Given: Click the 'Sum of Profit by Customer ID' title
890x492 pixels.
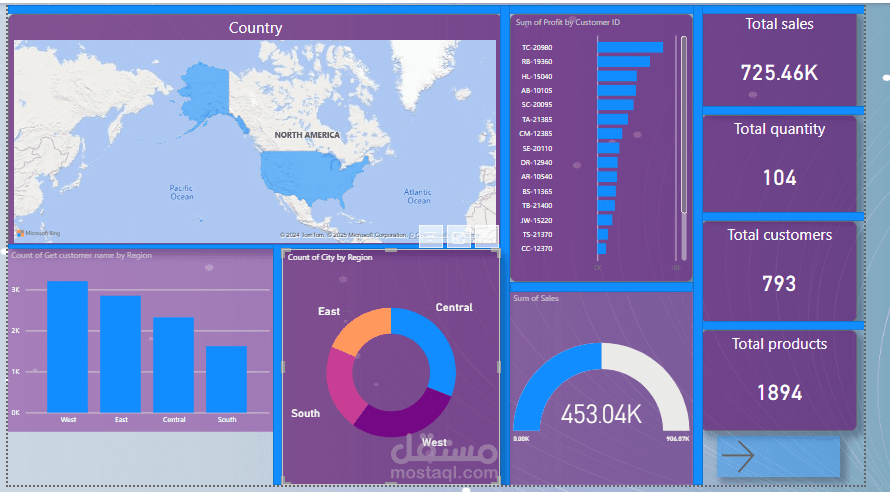Looking at the screenshot, I should [x=568, y=22].
